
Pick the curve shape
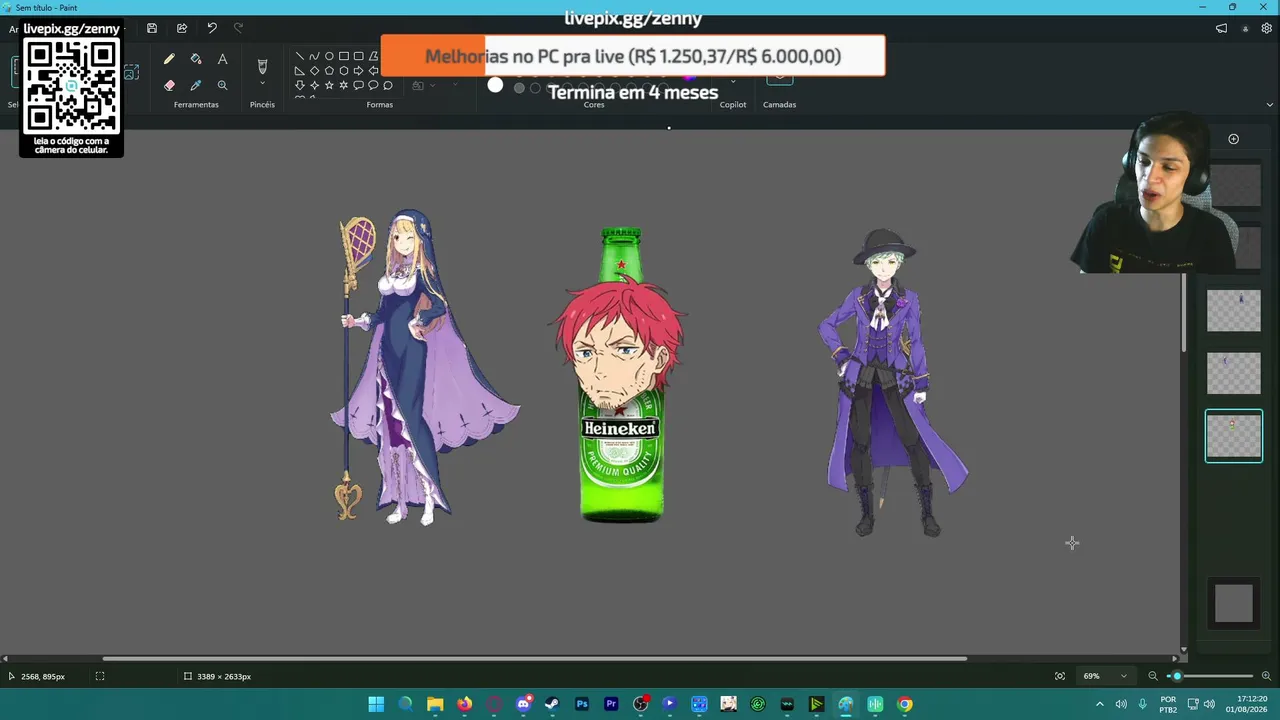point(314,56)
